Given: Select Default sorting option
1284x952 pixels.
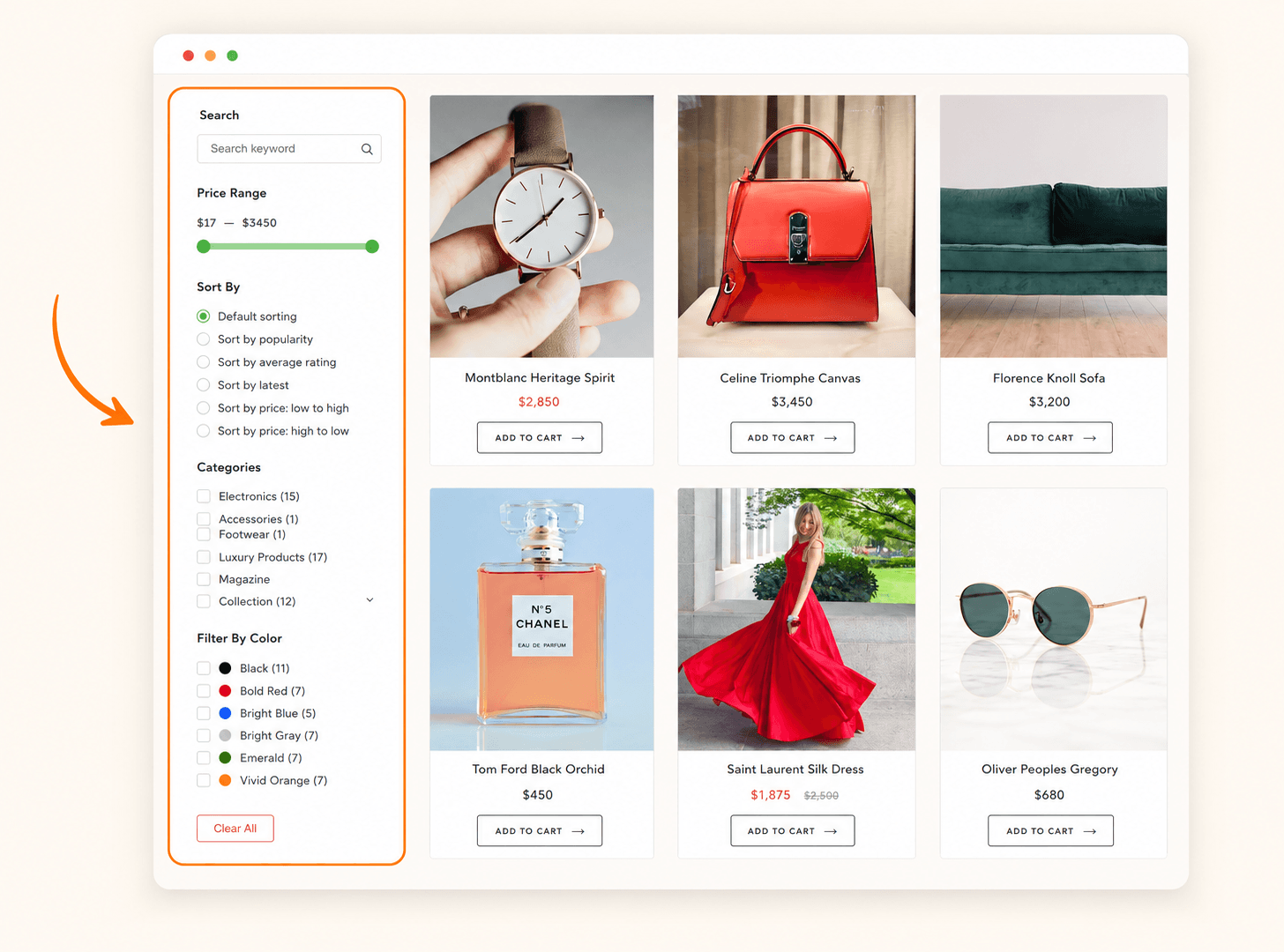Looking at the screenshot, I should pos(204,316).
